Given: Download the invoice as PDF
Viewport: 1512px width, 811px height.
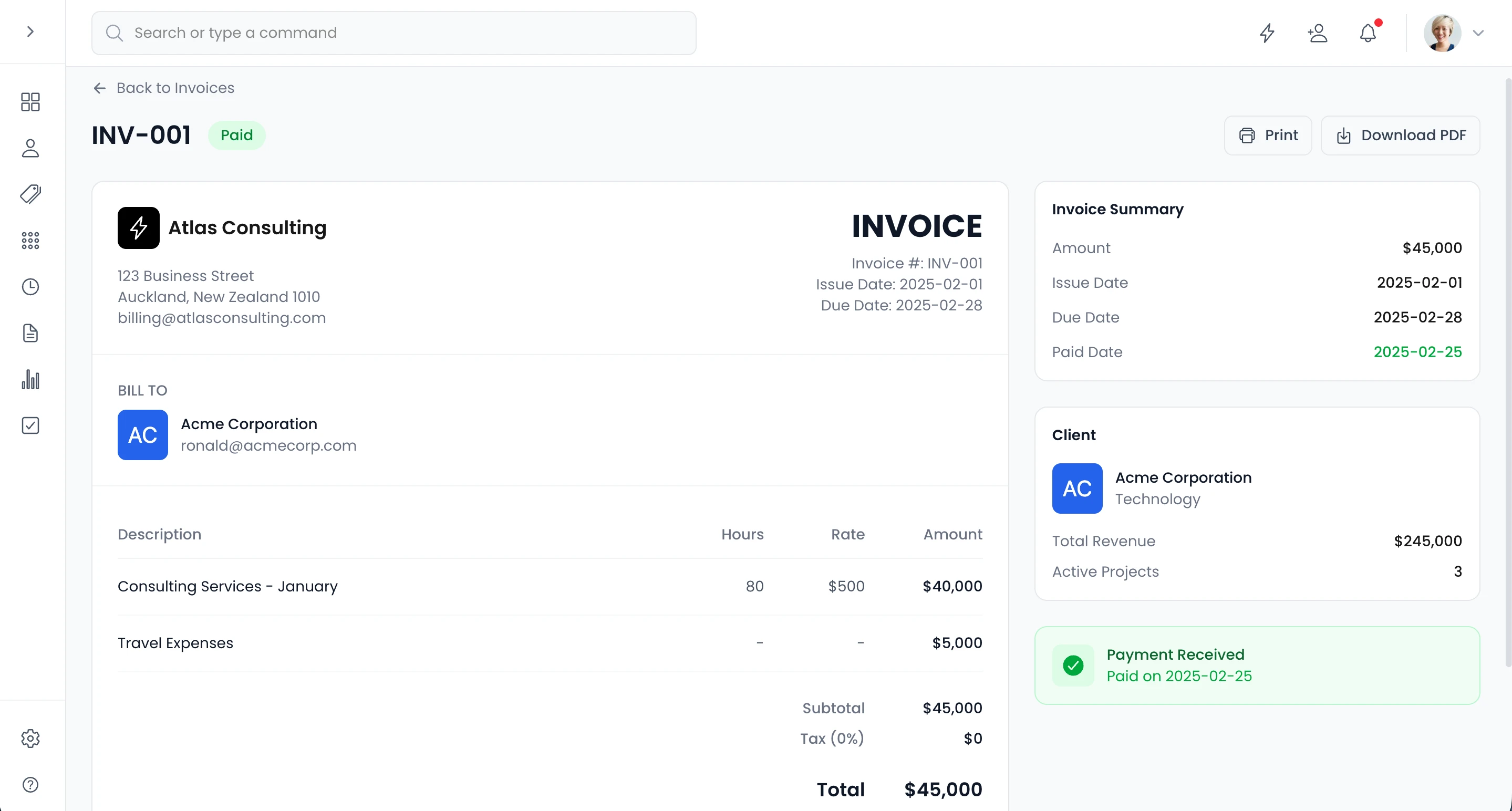Looking at the screenshot, I should point(1401,135).
